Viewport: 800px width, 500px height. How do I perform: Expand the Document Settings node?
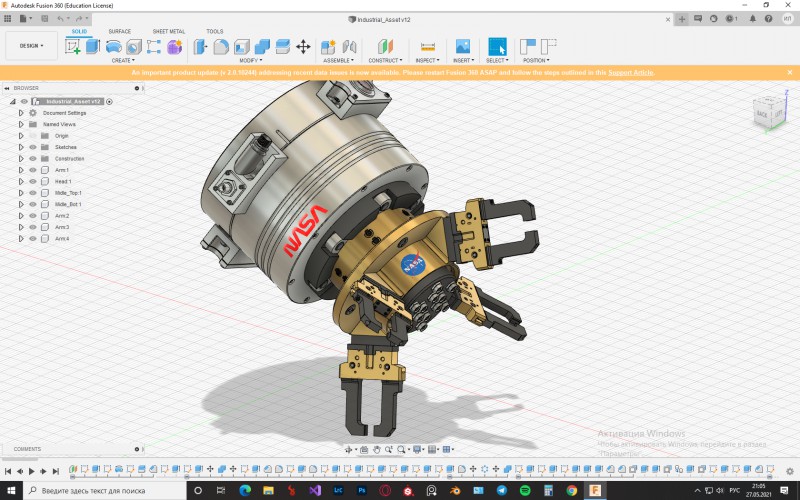pyautogui.click(x=20, y=113)
